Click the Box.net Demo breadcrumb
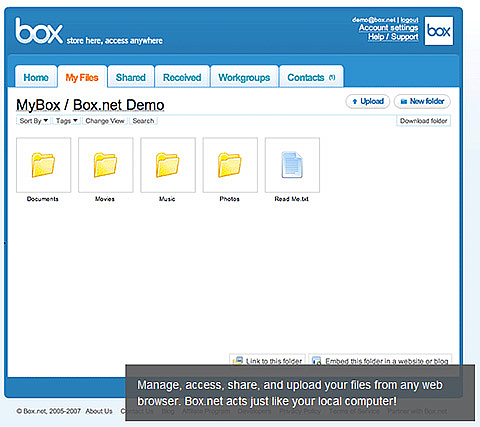 click(119, 105)
